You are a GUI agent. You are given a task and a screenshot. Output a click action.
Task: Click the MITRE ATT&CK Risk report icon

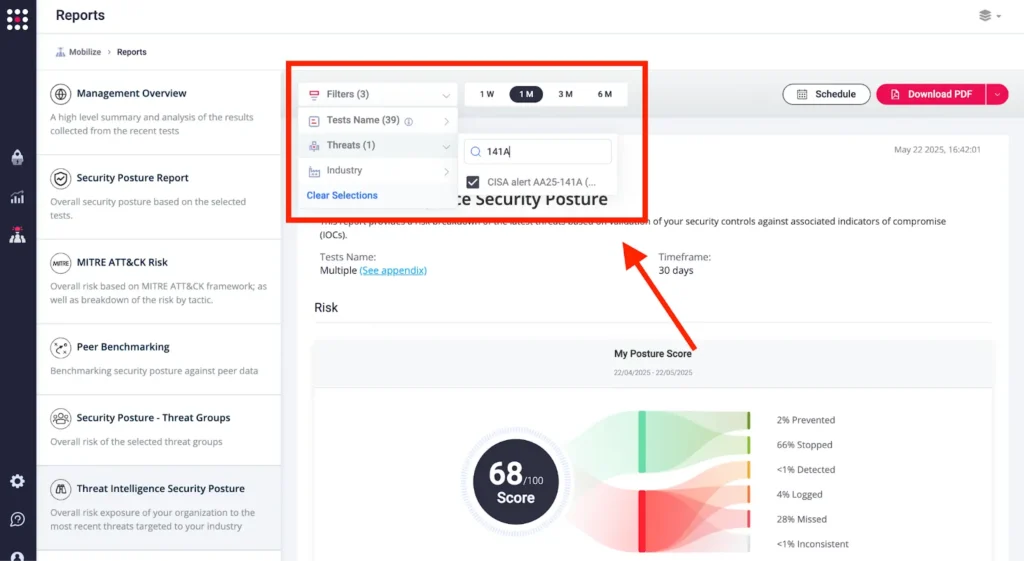(x=61, y=263)
